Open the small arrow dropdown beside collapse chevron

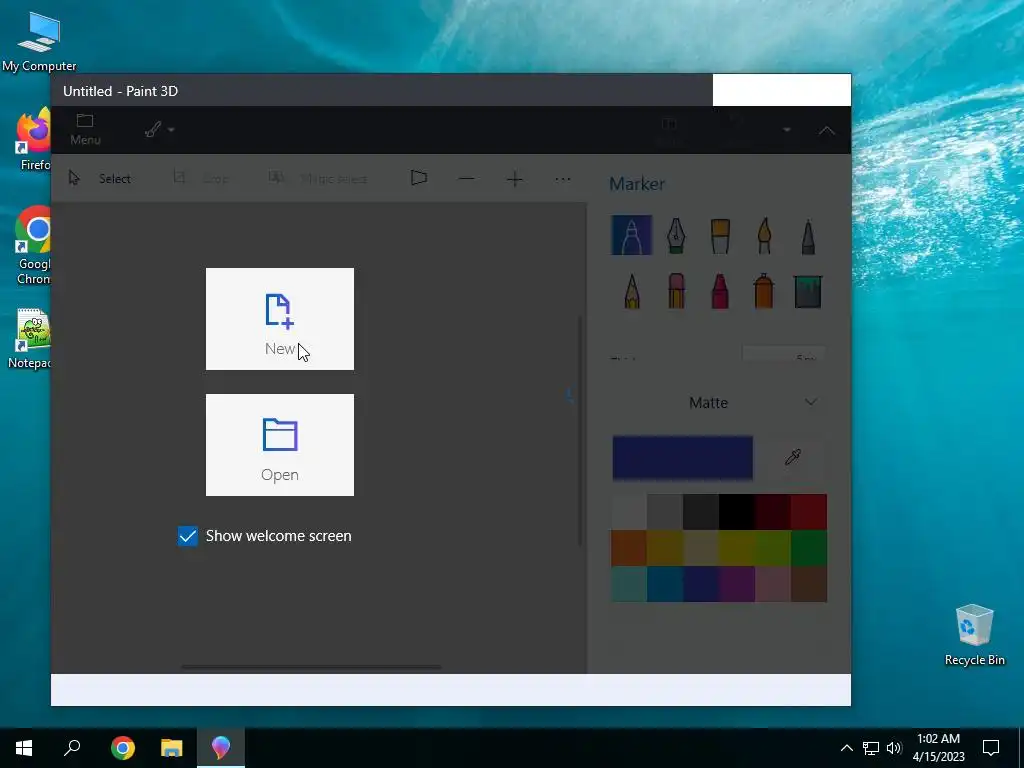[x=787, y=130]
